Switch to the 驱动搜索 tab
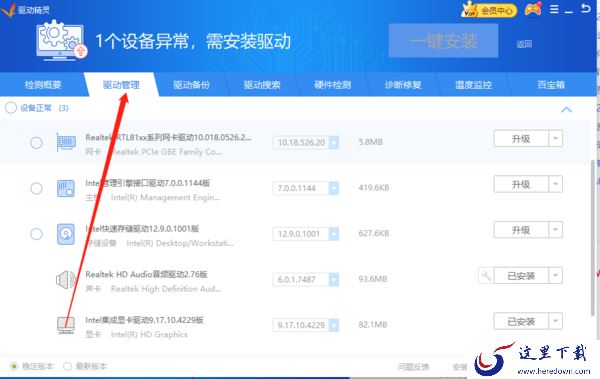600x379 pixels. (262, 85)
